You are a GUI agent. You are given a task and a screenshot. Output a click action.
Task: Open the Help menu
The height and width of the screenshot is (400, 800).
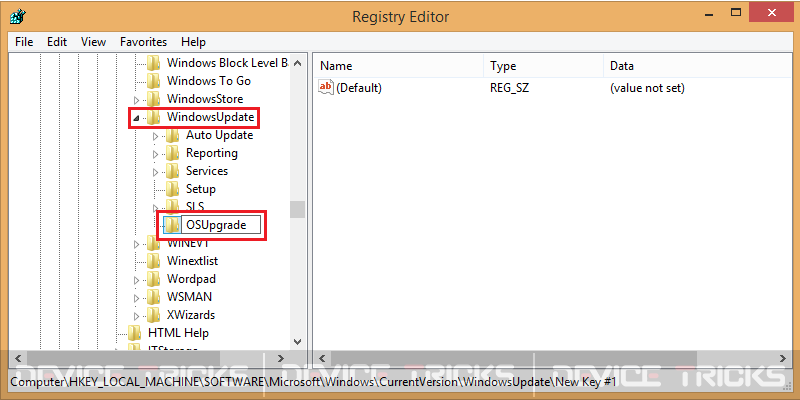(x=193, y=42)
